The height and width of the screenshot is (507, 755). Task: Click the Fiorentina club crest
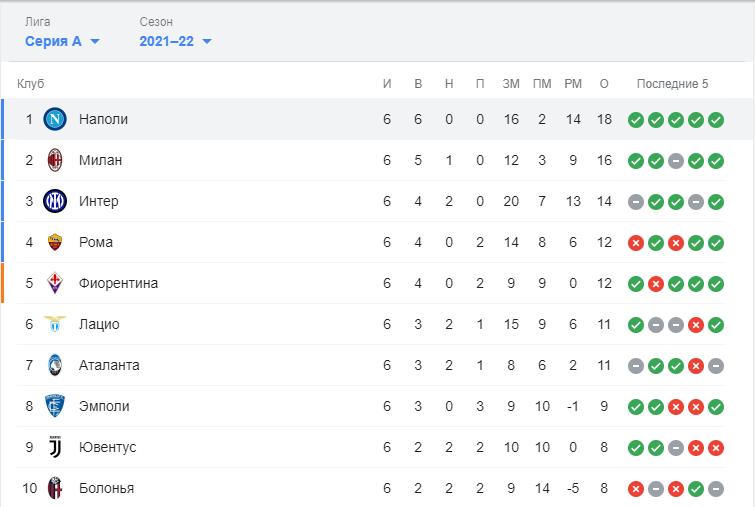tap(55, 283)
